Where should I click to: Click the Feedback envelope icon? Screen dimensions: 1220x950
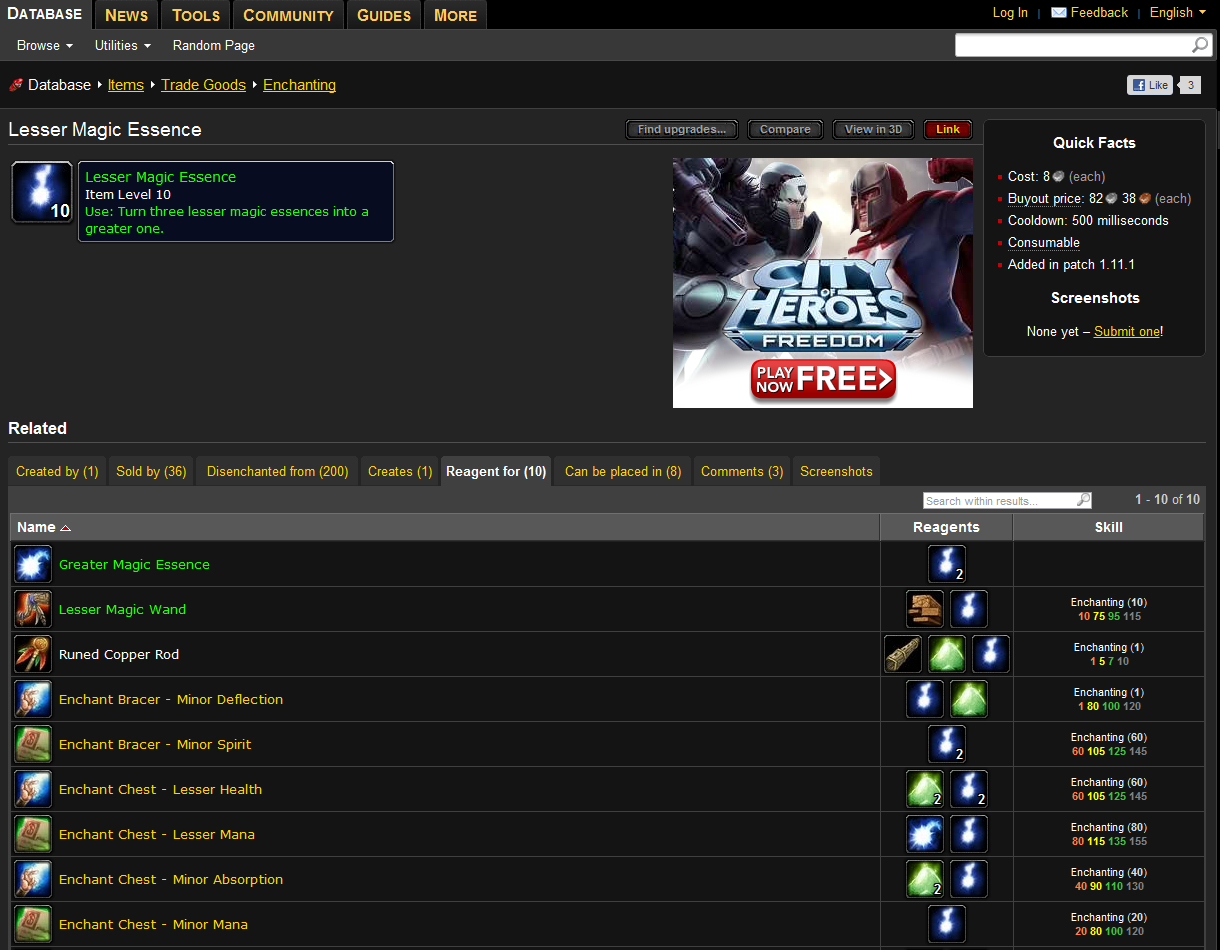point(1059,13)
